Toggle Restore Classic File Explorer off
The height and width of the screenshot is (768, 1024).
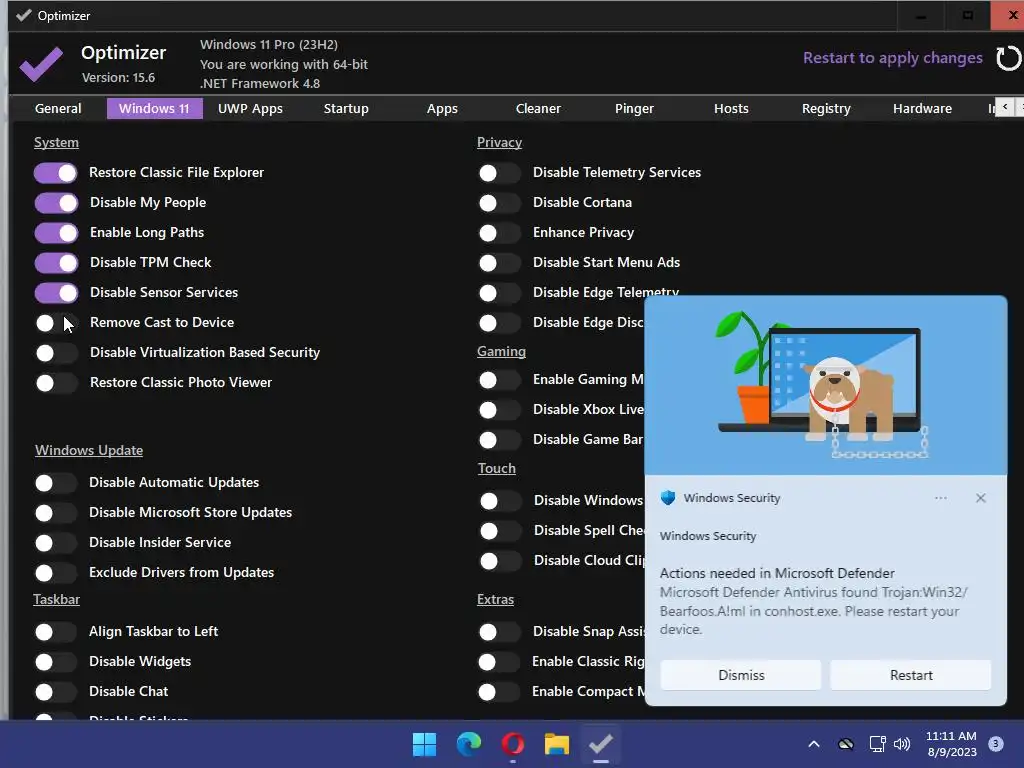(56, 172)
